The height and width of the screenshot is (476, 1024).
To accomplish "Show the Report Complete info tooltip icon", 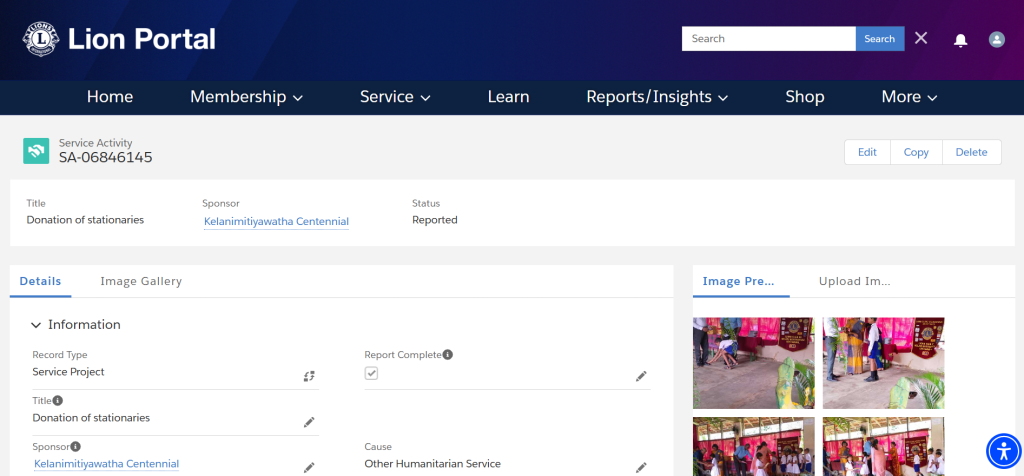I will (447, 355).
